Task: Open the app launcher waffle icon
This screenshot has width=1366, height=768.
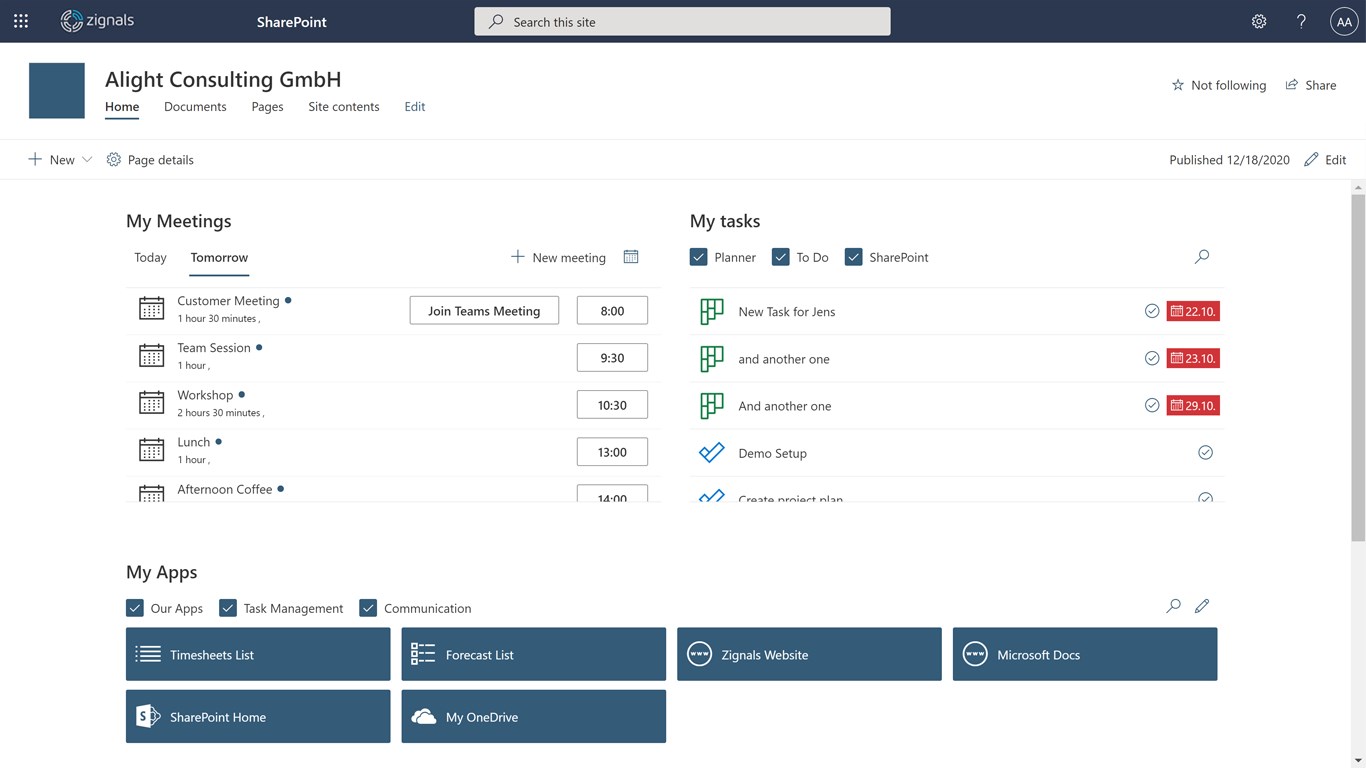Action: pyautogui.click(x=21, y=21)
